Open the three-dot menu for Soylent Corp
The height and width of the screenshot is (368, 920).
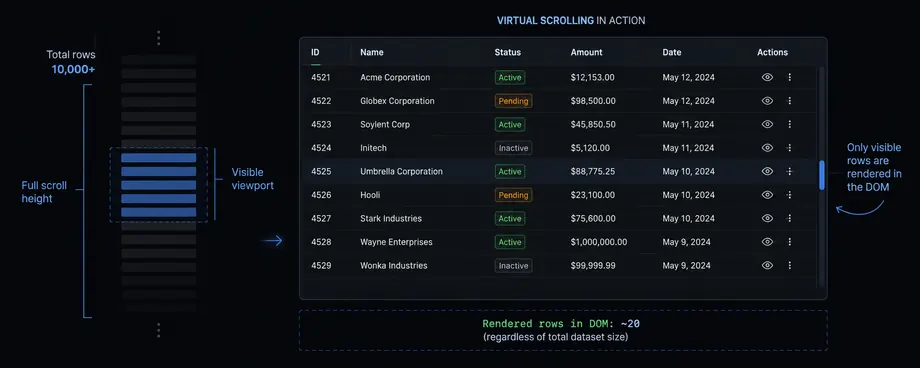(789, 124)
